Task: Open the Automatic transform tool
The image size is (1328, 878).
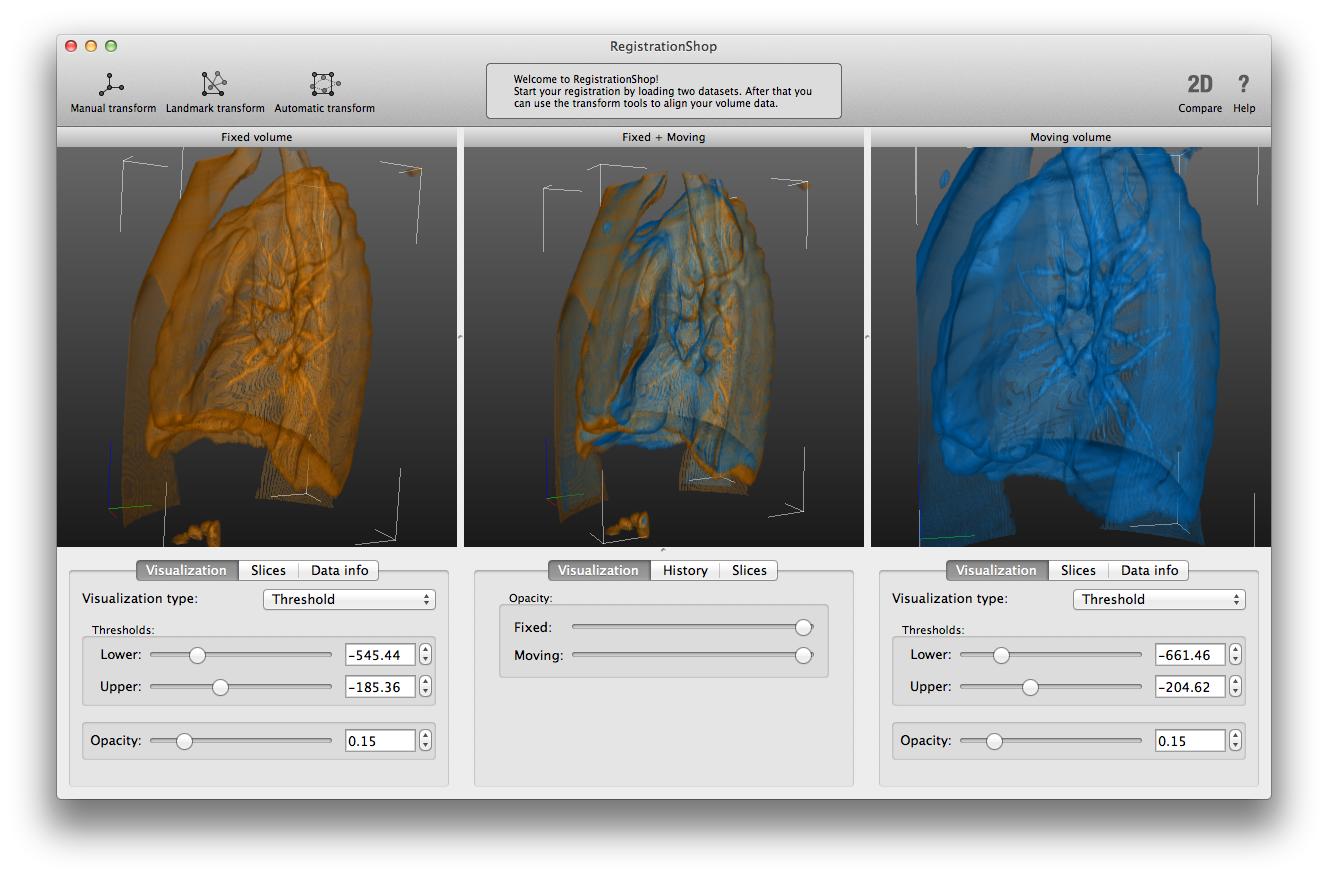Action: coord(324,92)
